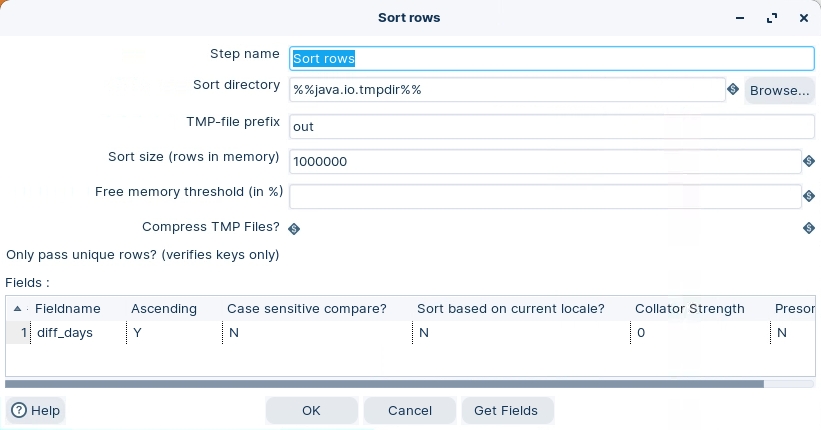The width and height of the screenshot is (821, 430).
Task: Confirm the dialog with OK
Action: point(311,410)
